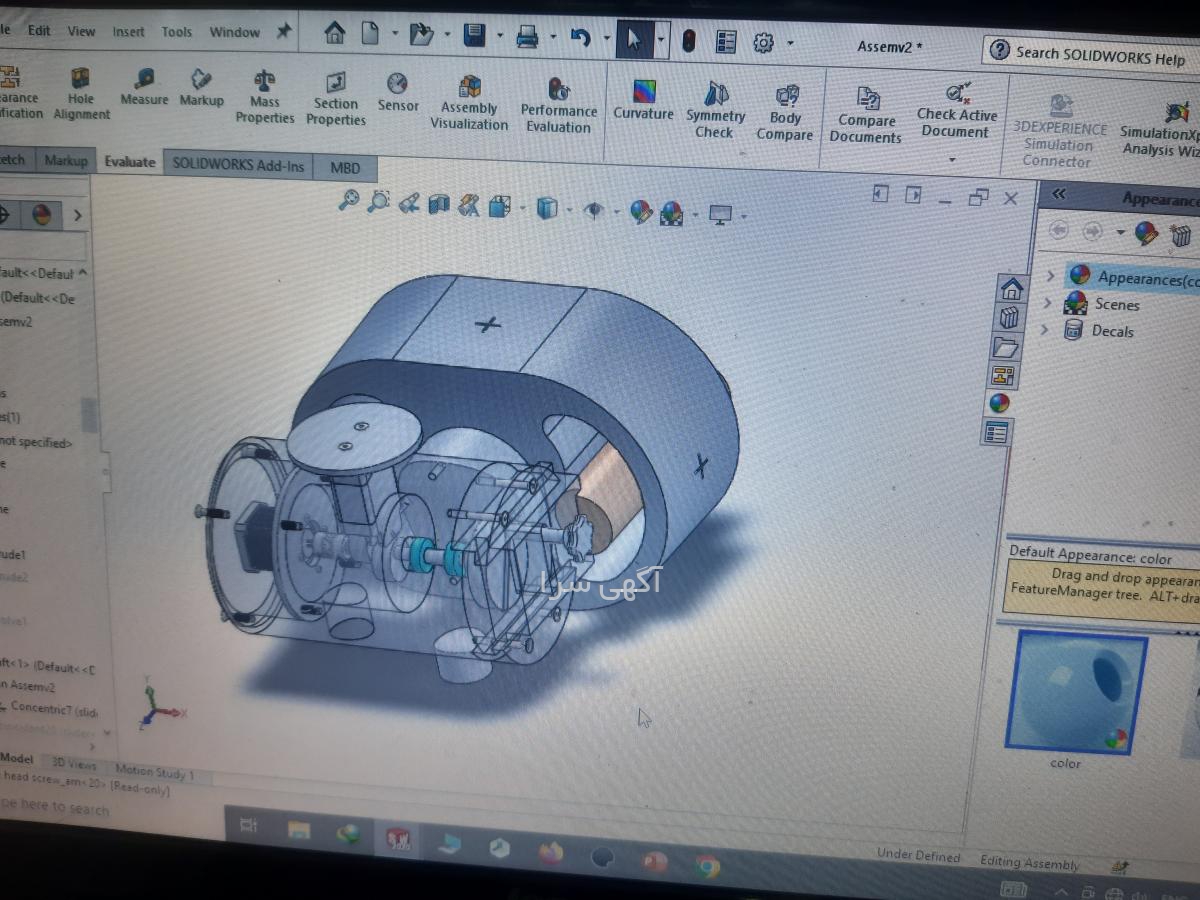Expand the Undo dropdown arrow
Image resolution: width=1200 pixels, height=900 pixels.
coord(605,39)
